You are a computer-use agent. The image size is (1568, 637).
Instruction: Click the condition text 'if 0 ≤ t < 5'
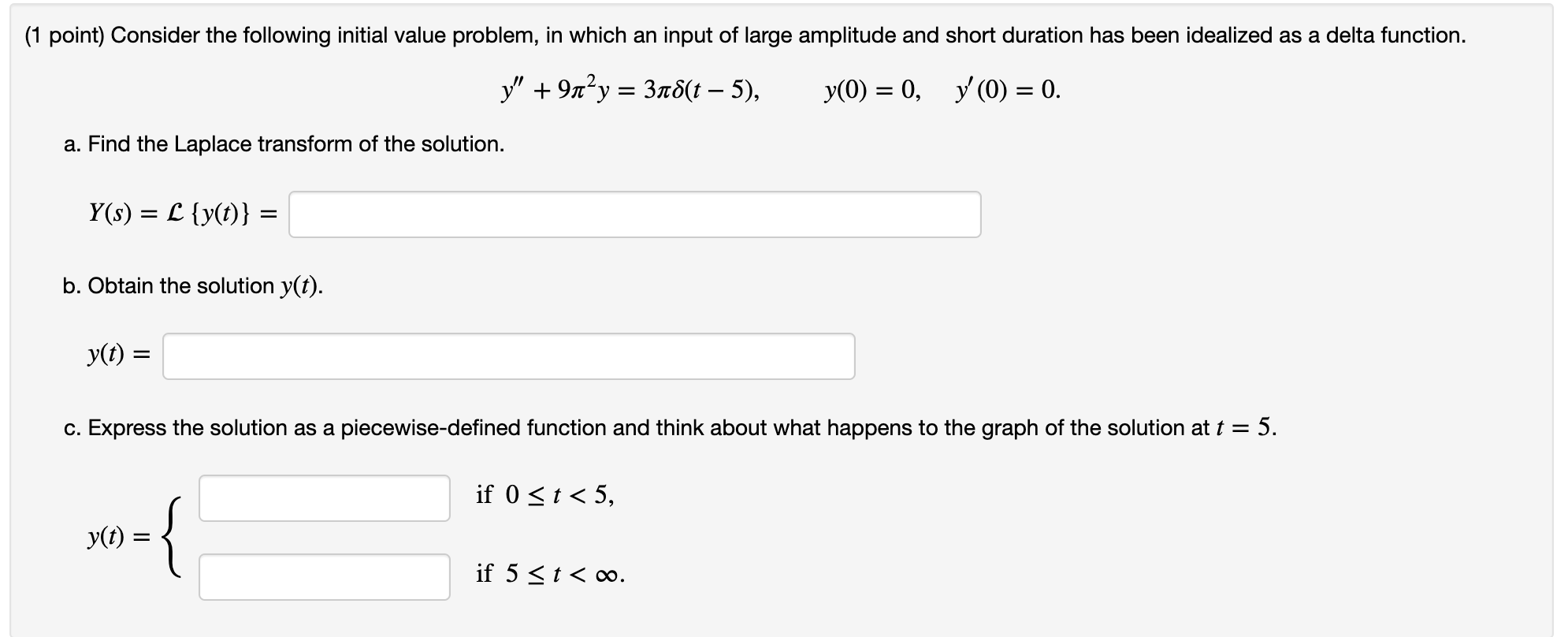(x=544, y=494)
